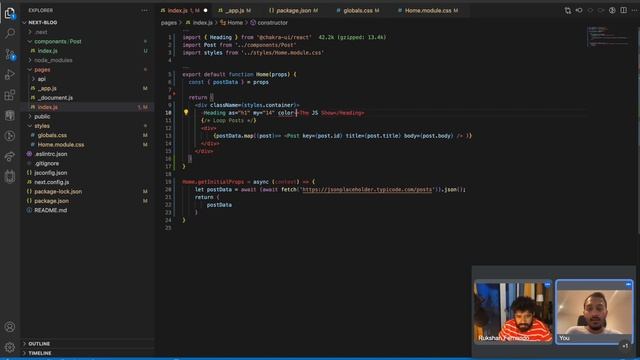The width and height of the screenshot is (640, 360).
Task: Click the second editor toolbar icon from left
Action: point(579,11)
